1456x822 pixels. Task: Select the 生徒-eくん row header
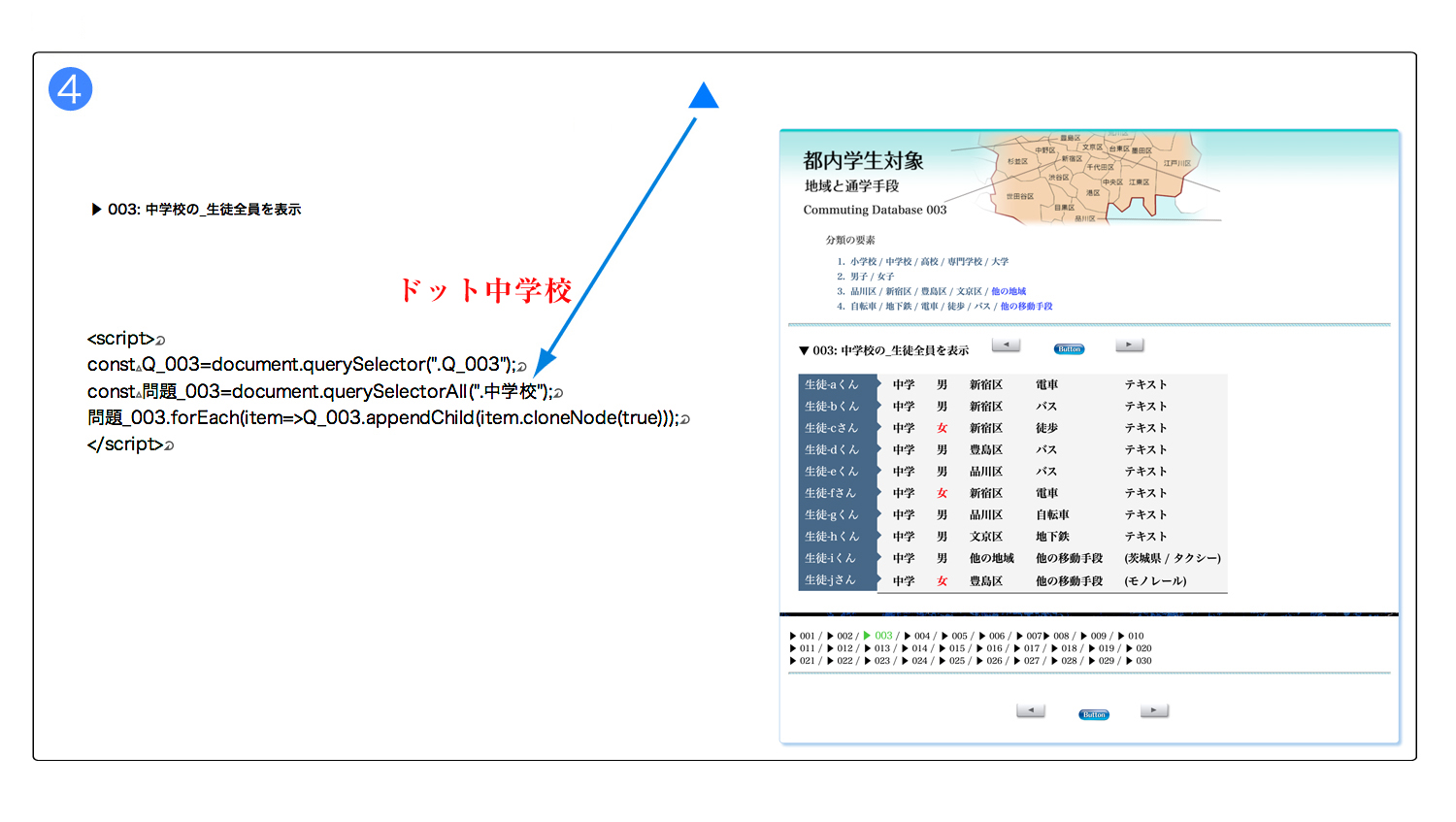838,472
